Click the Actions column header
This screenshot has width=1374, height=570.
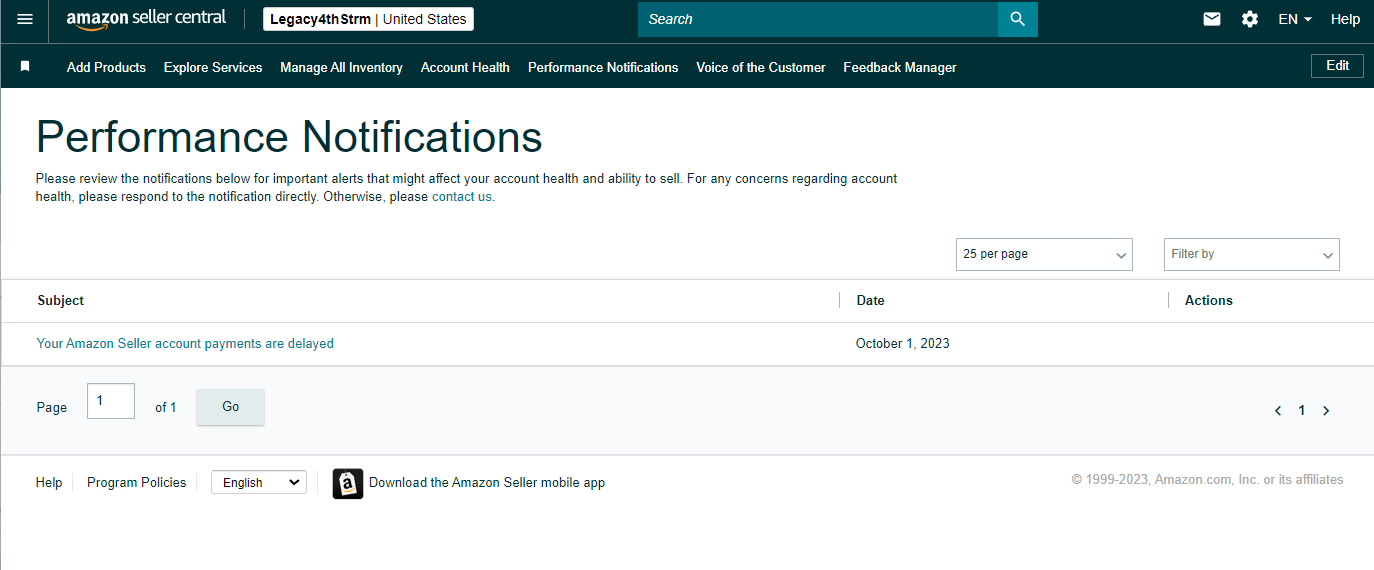click(1209, 300)
